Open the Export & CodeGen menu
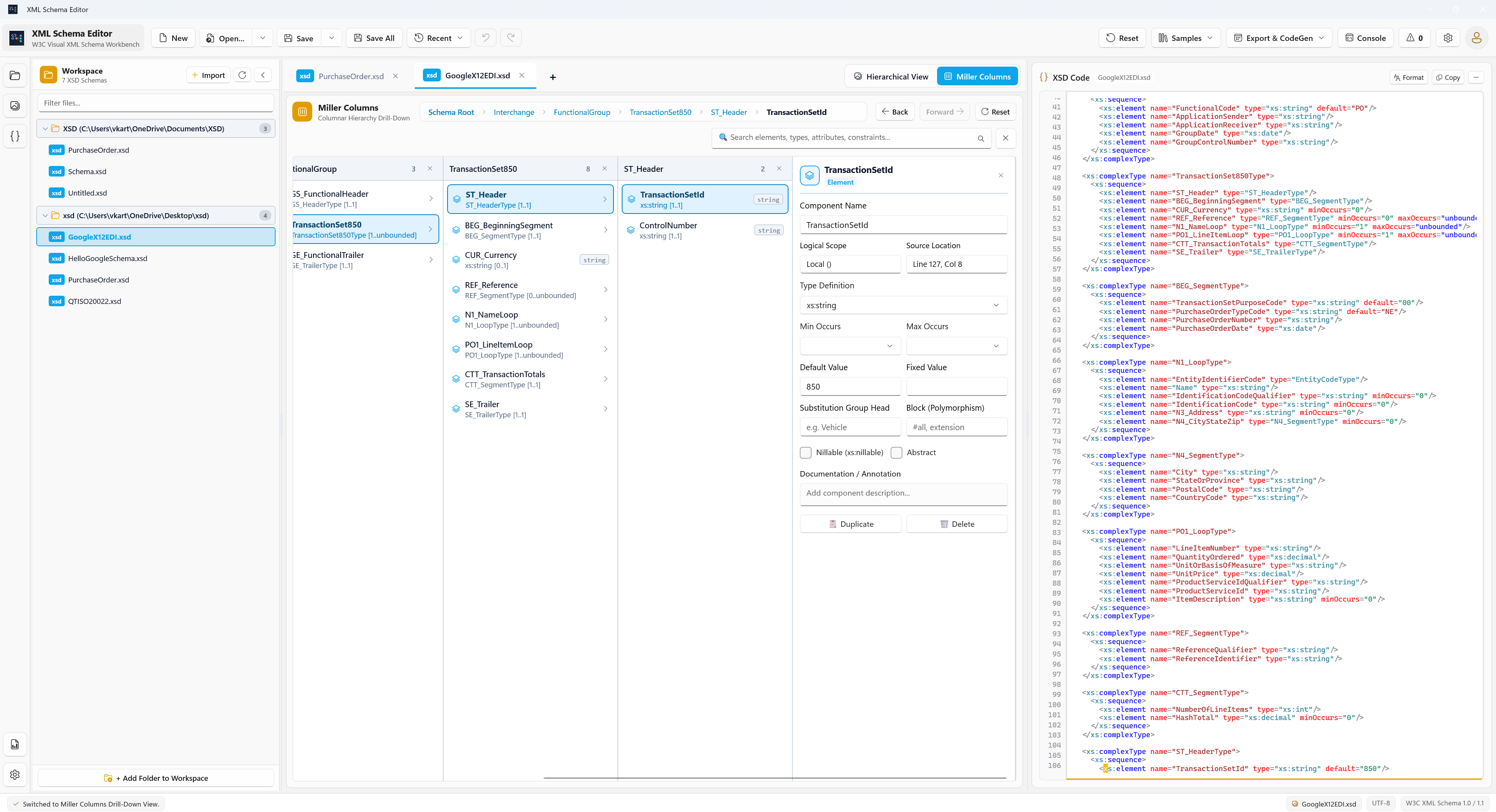 click(x=1279, y=38)
